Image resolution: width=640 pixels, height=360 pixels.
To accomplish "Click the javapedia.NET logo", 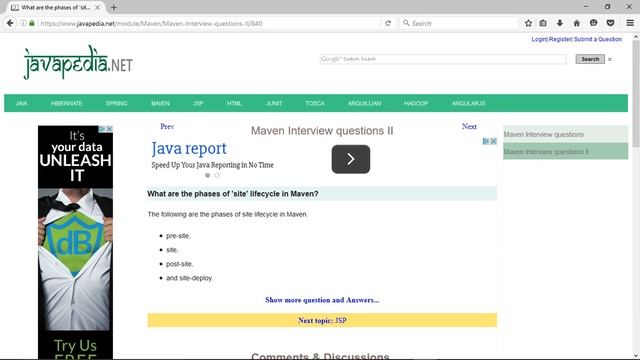I will [x=78, y=62].
